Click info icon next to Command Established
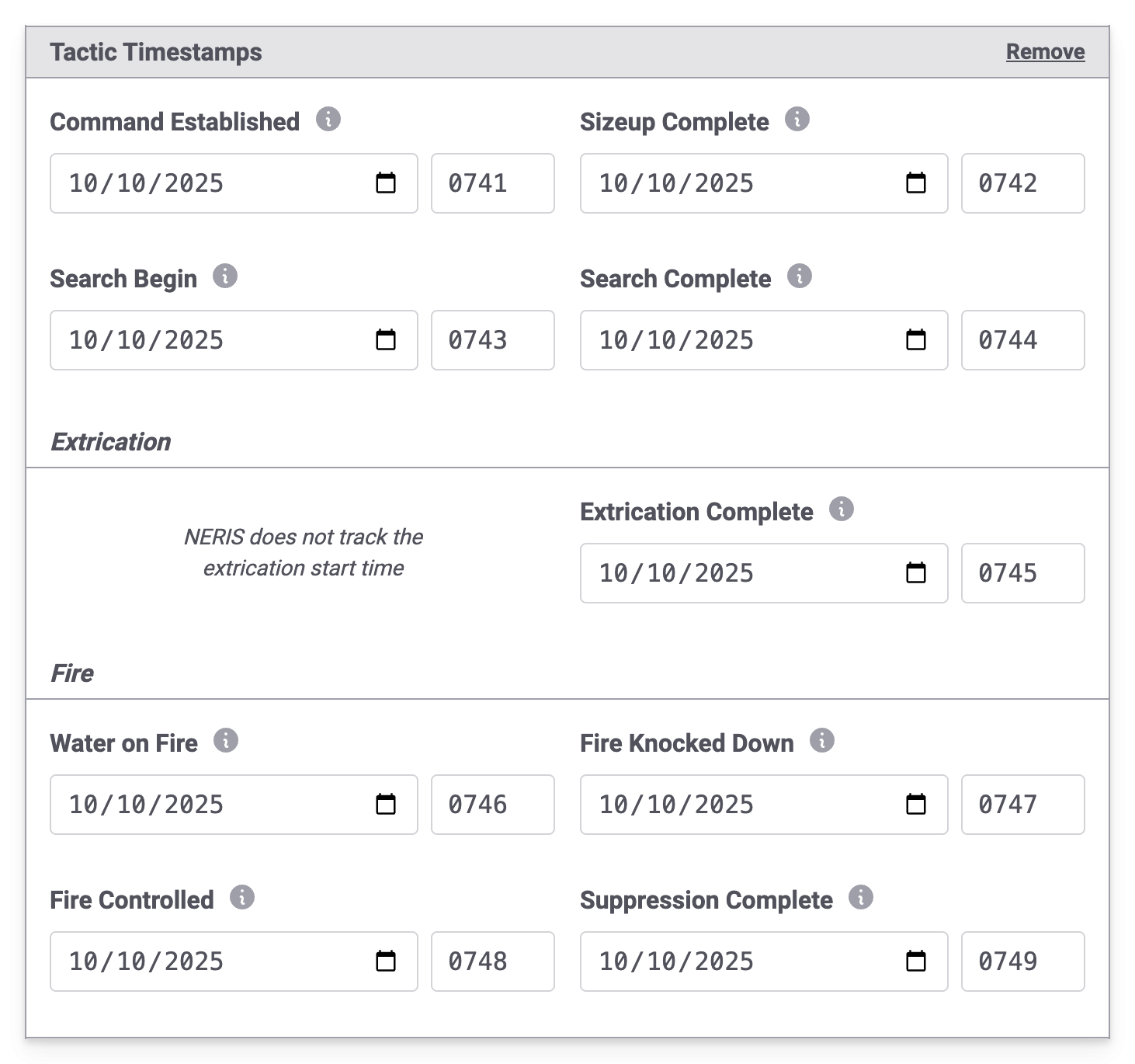Viewport: 1135px width, 1064px height. point(328,120)
